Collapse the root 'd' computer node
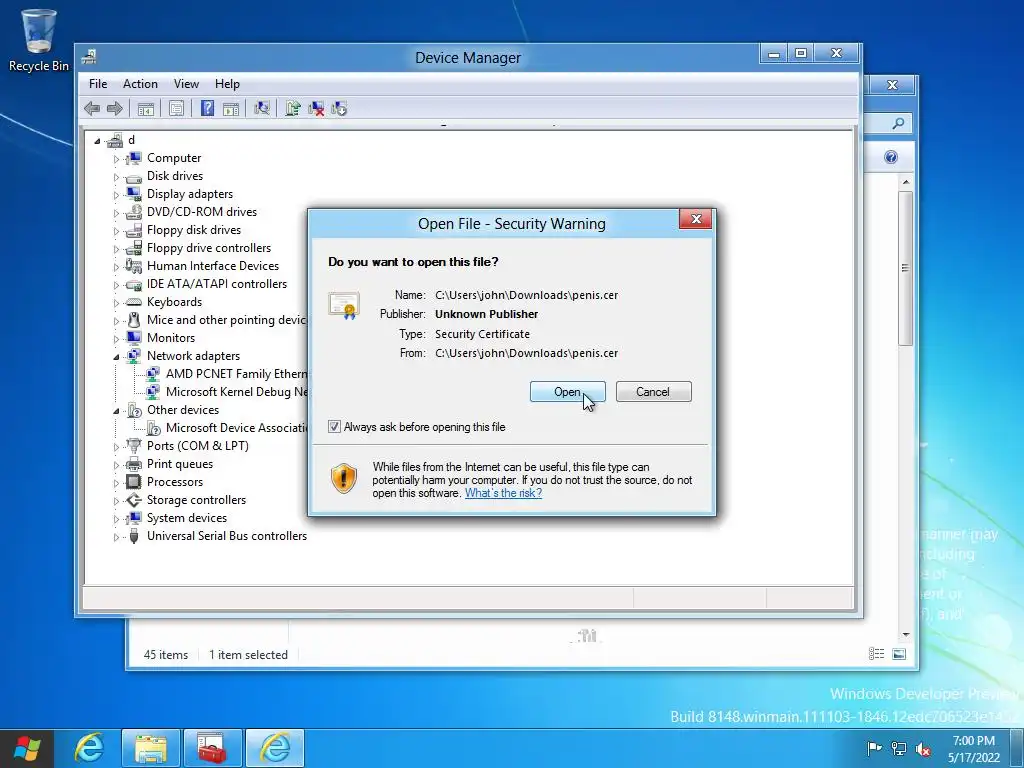 [97, 140]
